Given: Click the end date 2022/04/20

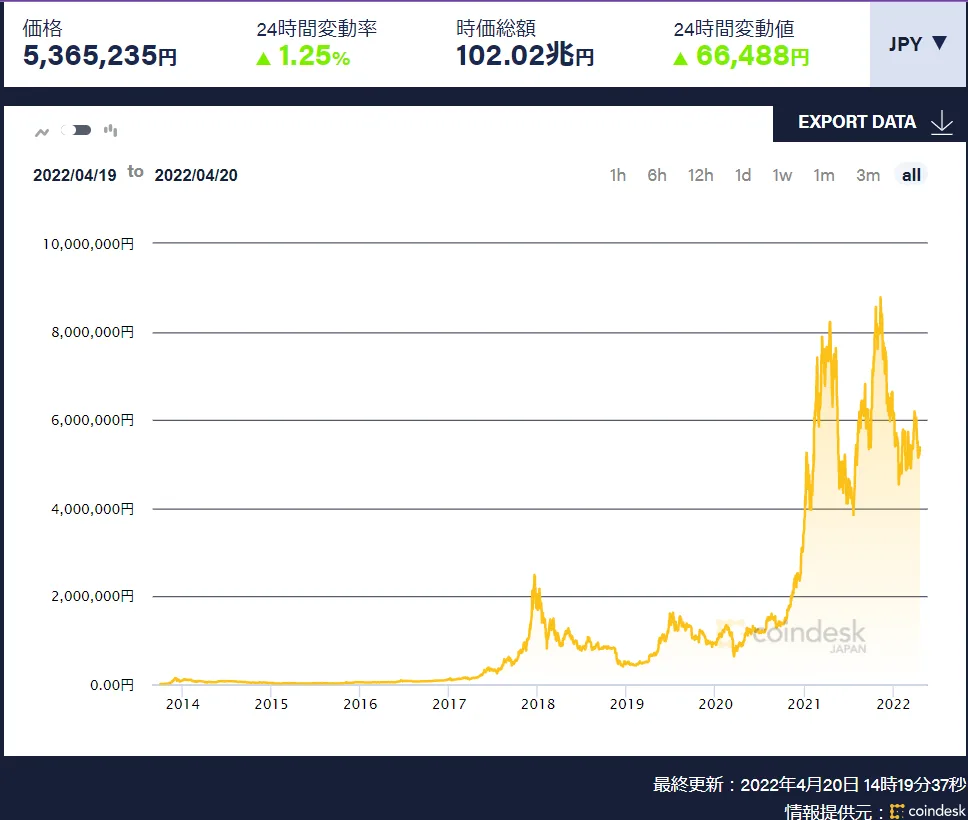Looking at the screenshot, I should click(x=196, y=175).
